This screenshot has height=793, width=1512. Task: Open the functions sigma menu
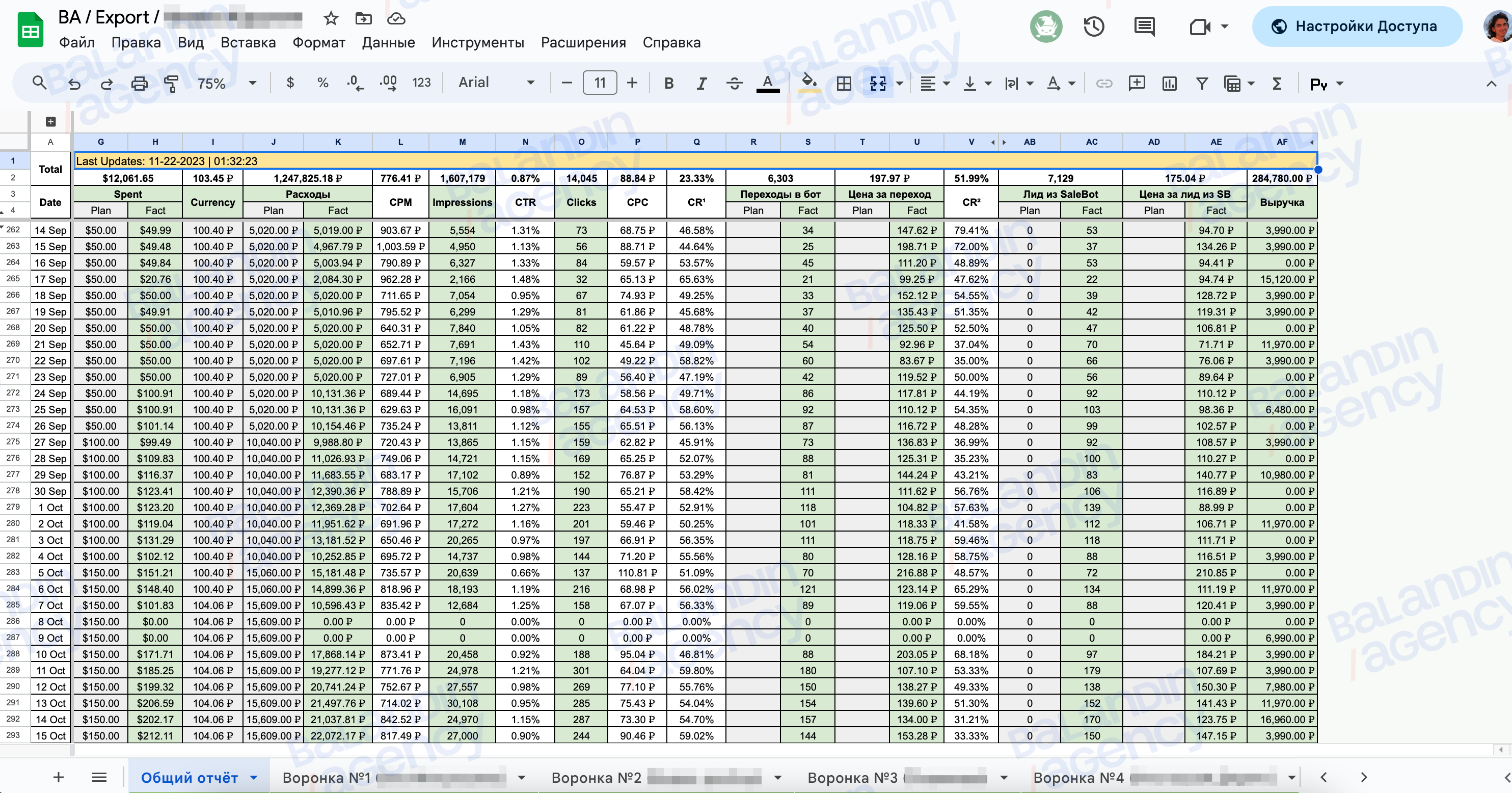pyautogui.click(x=1277, y=84)
